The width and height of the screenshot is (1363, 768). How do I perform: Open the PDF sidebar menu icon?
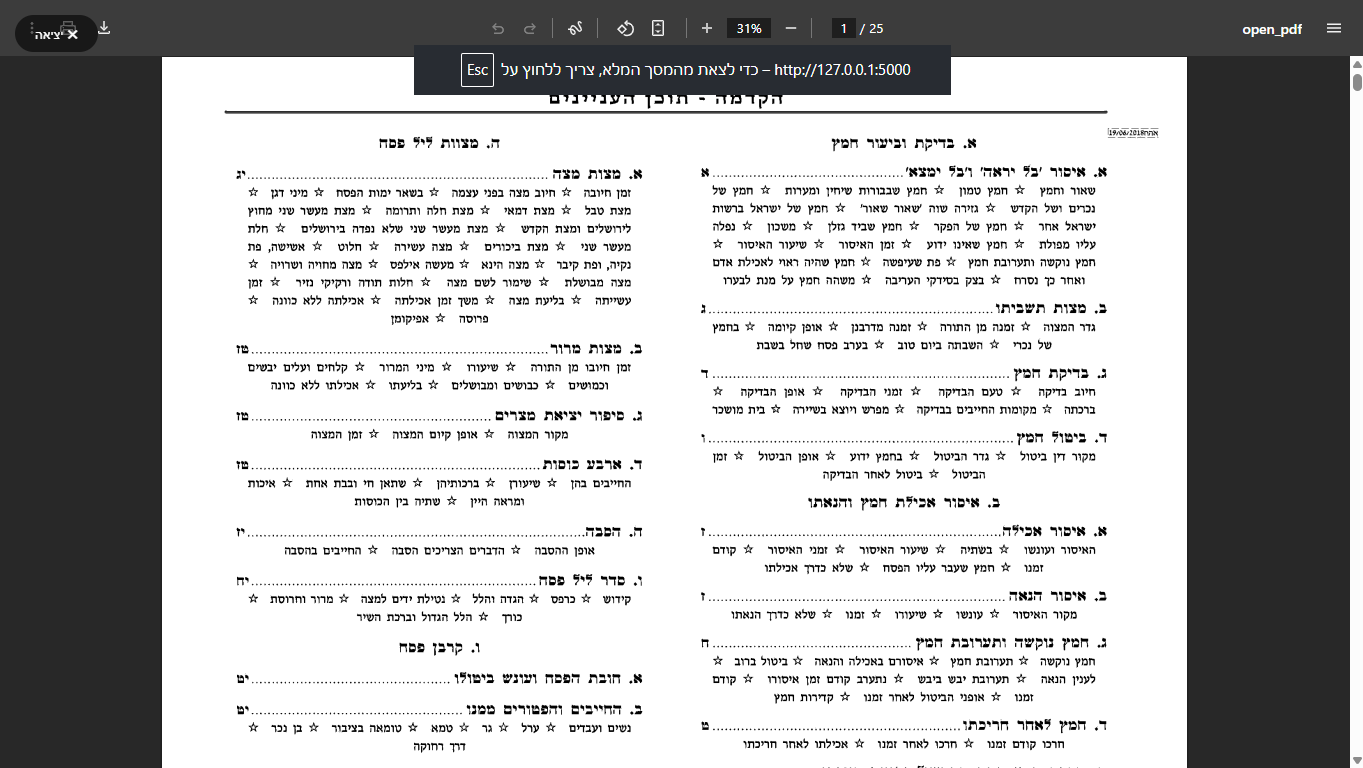click(1333, 28)
